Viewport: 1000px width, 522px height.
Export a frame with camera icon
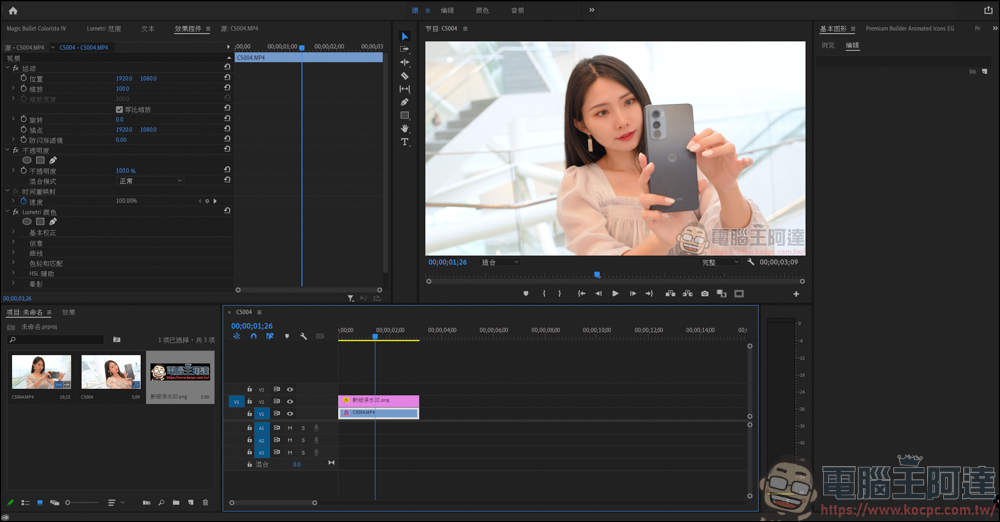tap(705, 294)
